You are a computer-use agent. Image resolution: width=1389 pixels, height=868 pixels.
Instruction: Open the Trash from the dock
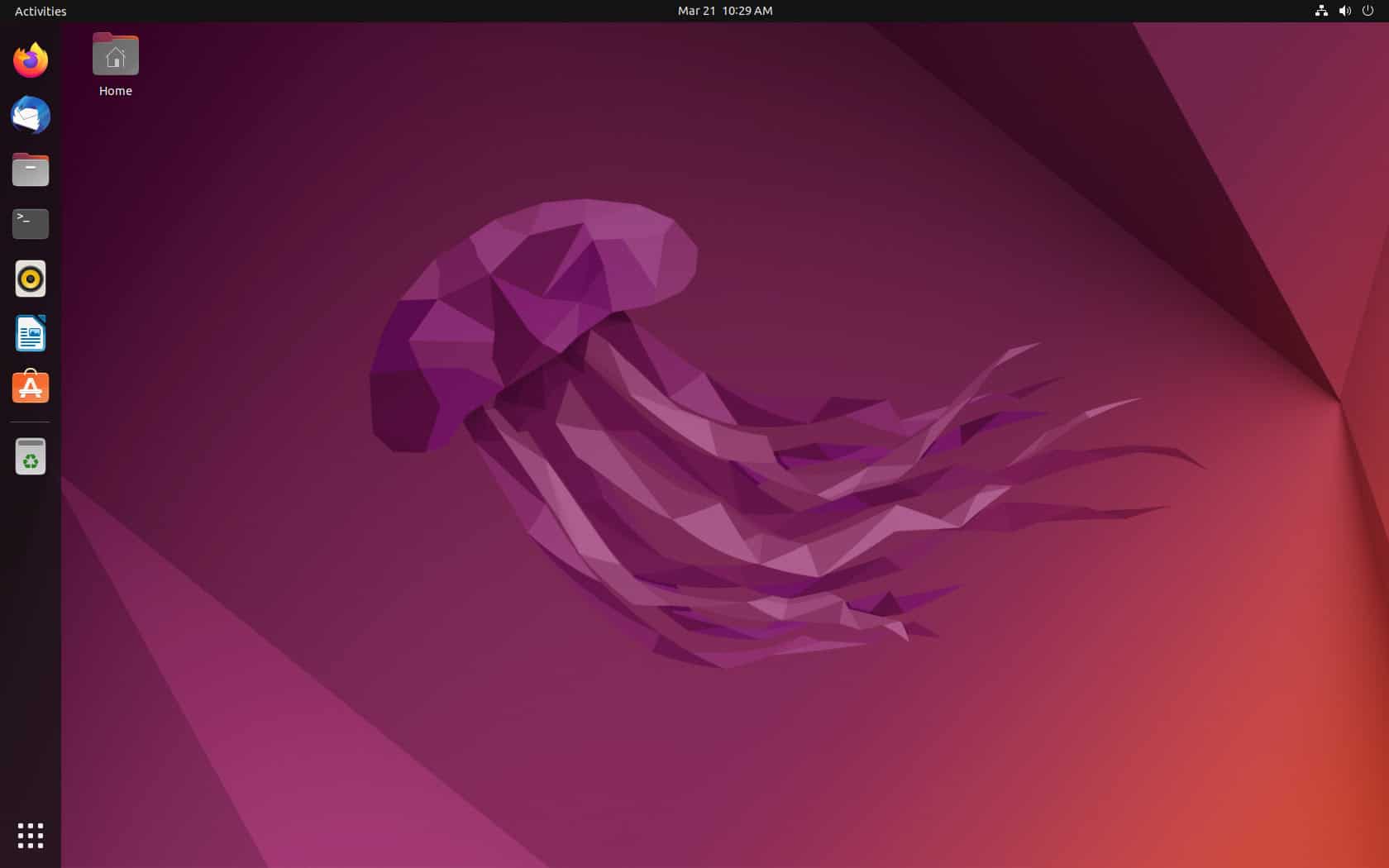(x=30, y=455)
